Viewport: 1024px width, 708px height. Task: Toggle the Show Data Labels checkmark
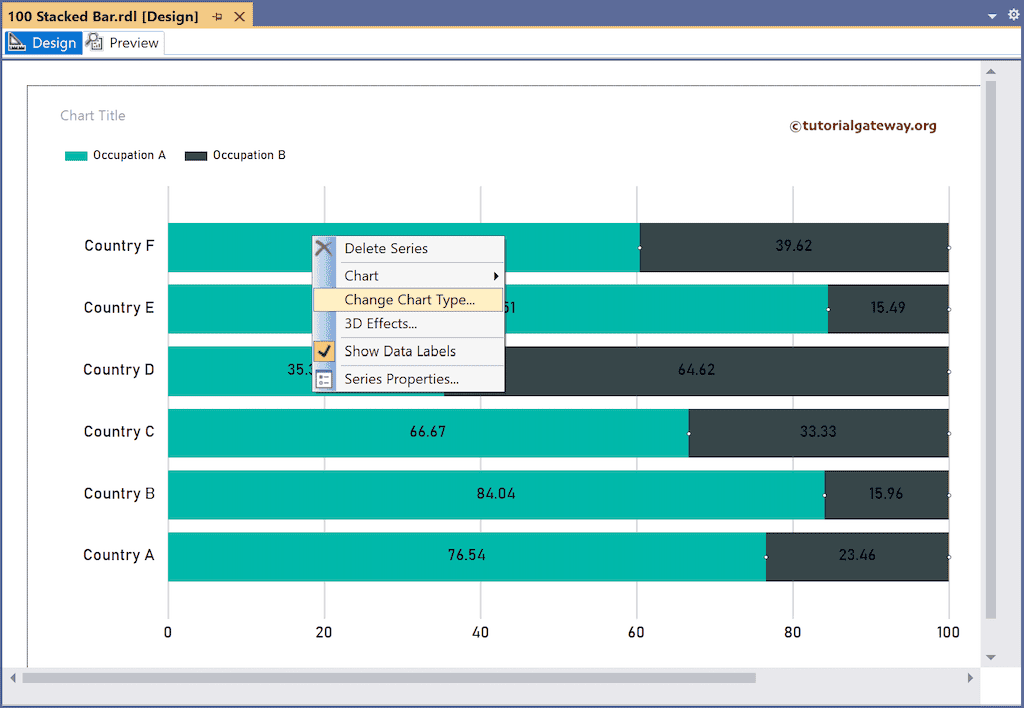[x=324, y=351]
